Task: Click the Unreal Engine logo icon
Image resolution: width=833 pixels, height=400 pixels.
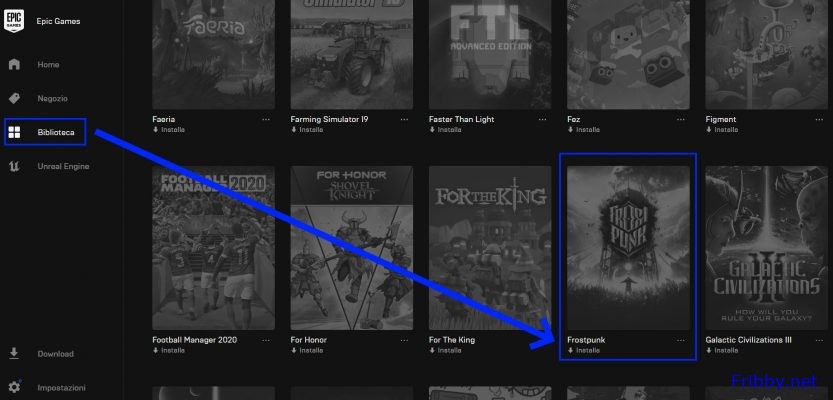Action: [x=14, y=166]
